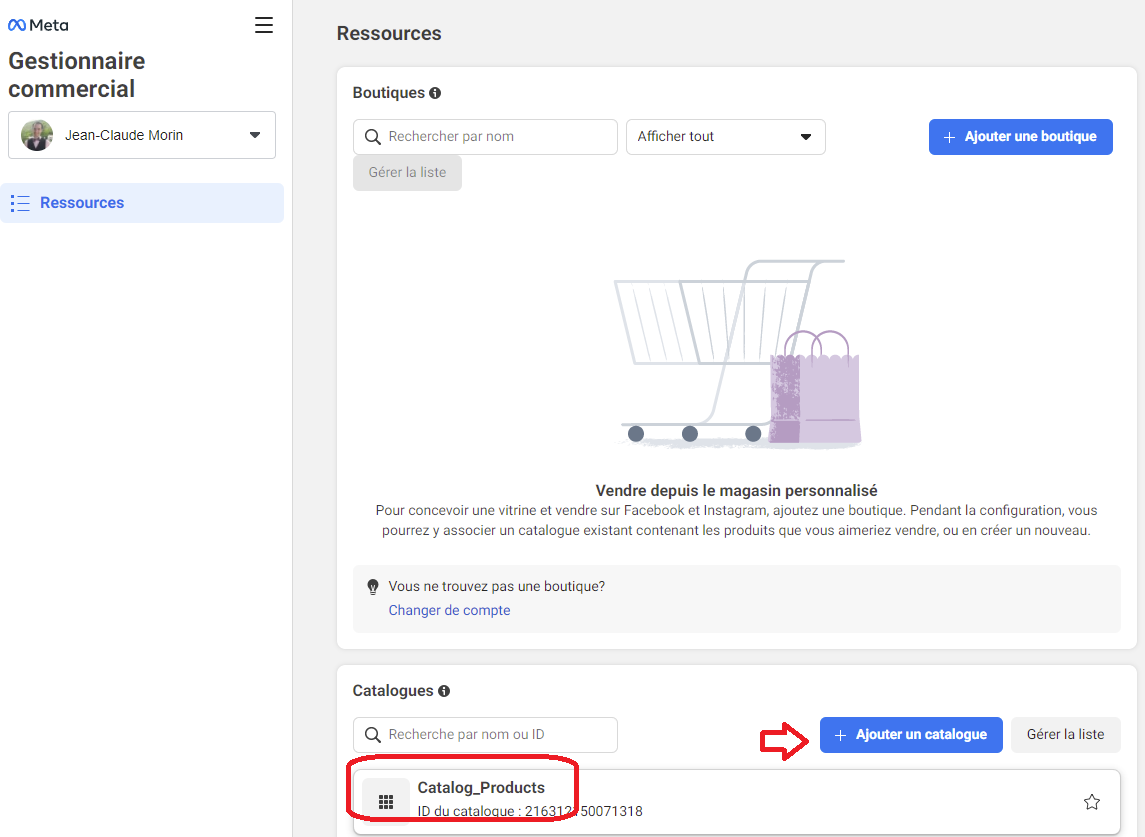The height and width of the screenshot is (837, 1145).
Task: Click the Meta logo
Action: point(38,25)
